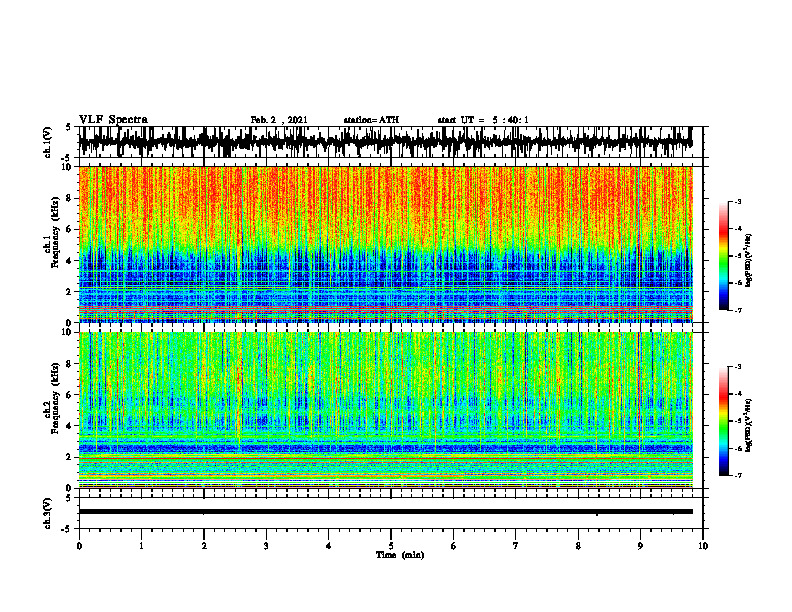The width and height of the screenshot is (792, 612).
Task: Select the "start UT = 5 : 40: 1" text
Action: tap(483, 120)
